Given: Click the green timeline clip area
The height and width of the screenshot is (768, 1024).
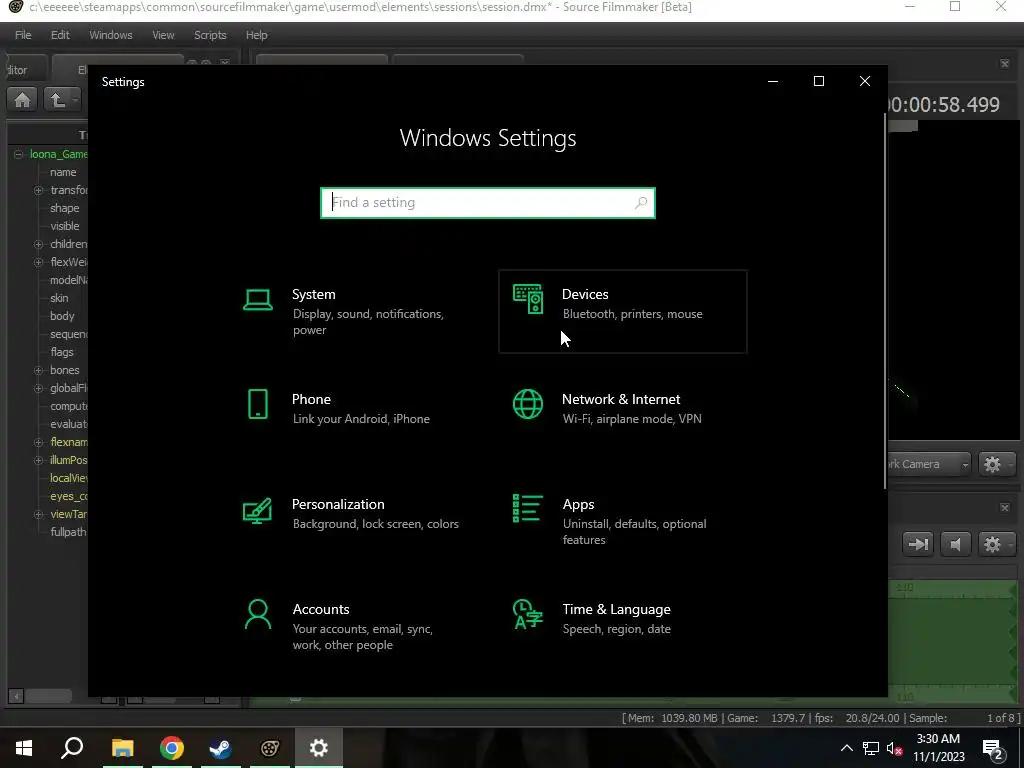Looking at the screenshot, I should pyautogui.click(x=953, y=640).
